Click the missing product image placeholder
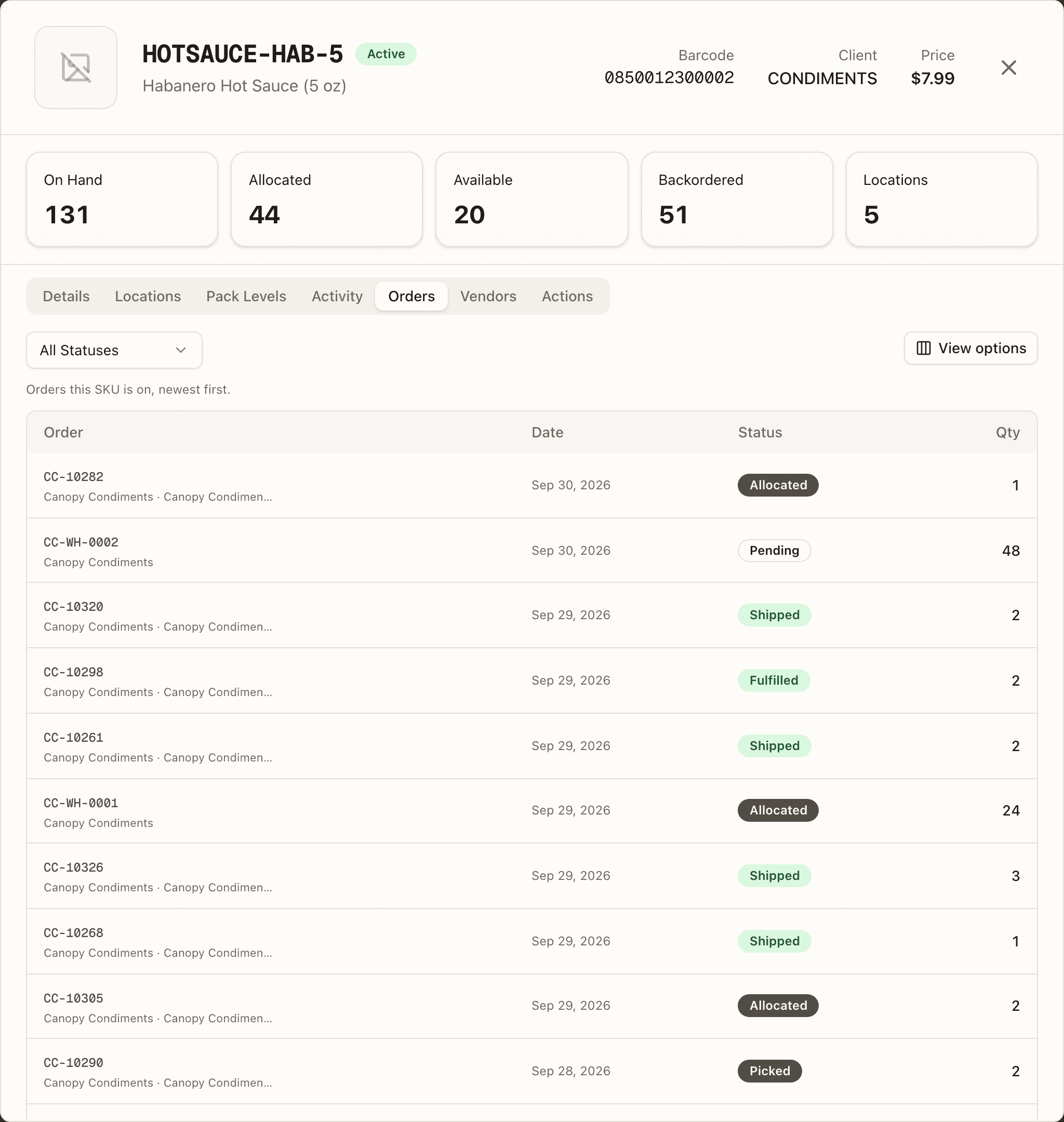 coord(75,68)
